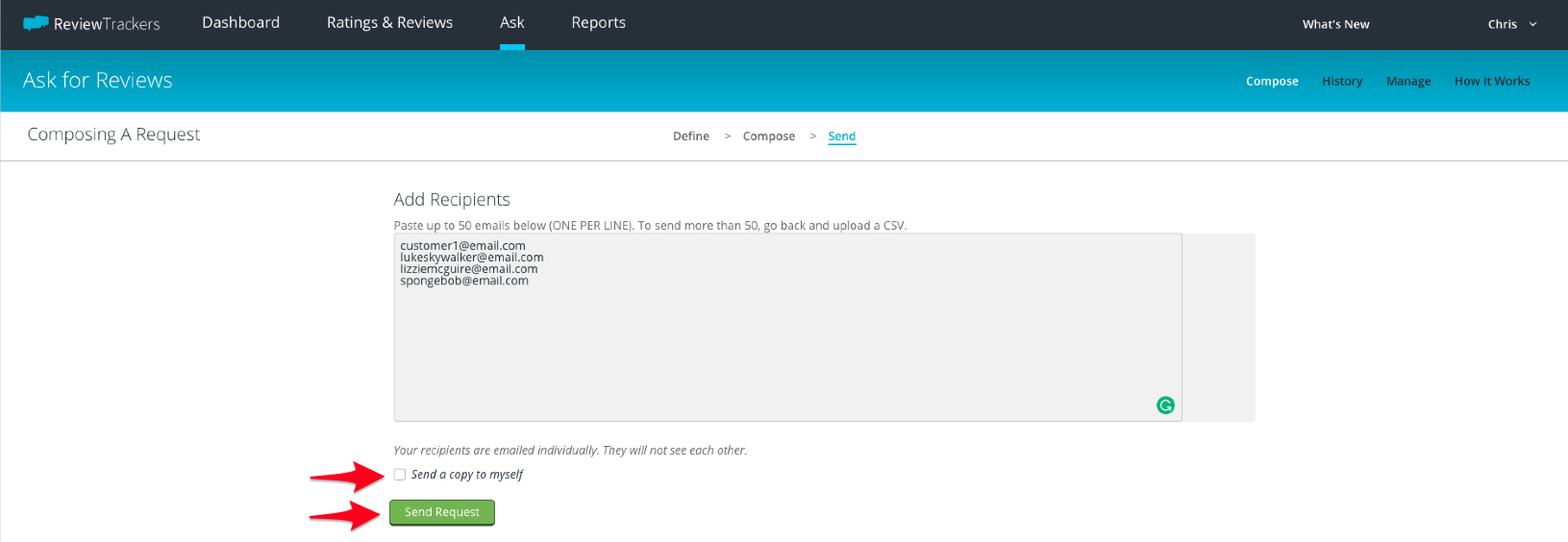
Task: Go to Ratings & Reviews
Action: click(389, 22)
